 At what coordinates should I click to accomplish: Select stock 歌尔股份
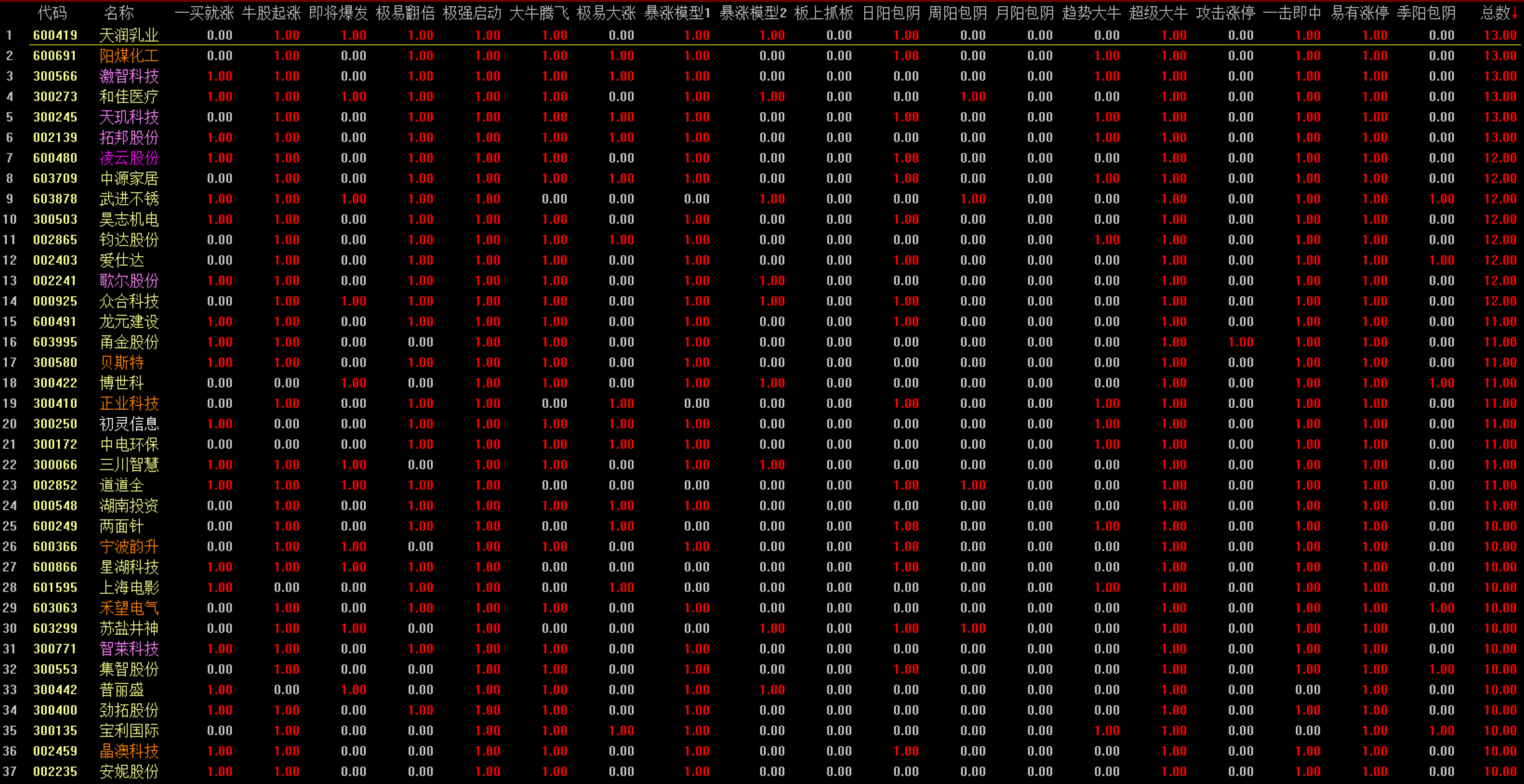click(129, 281)
